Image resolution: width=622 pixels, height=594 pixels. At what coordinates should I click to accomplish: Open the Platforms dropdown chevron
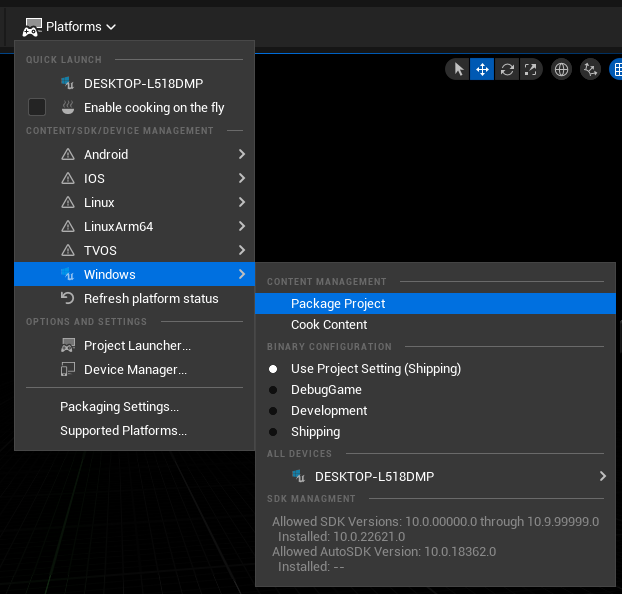111,27
